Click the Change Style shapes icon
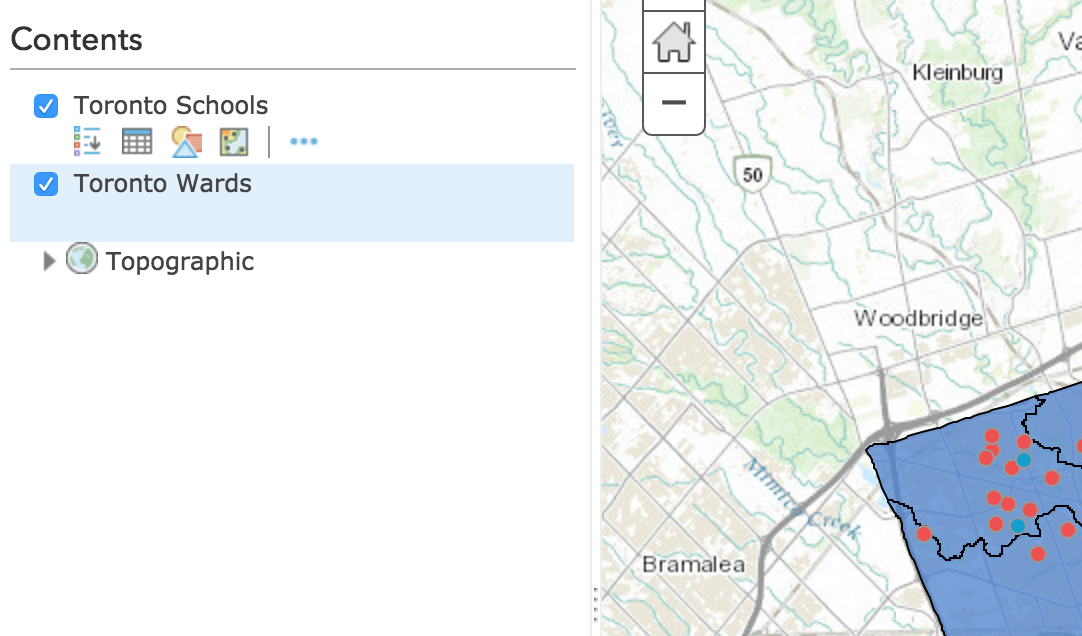 point(186,142)
